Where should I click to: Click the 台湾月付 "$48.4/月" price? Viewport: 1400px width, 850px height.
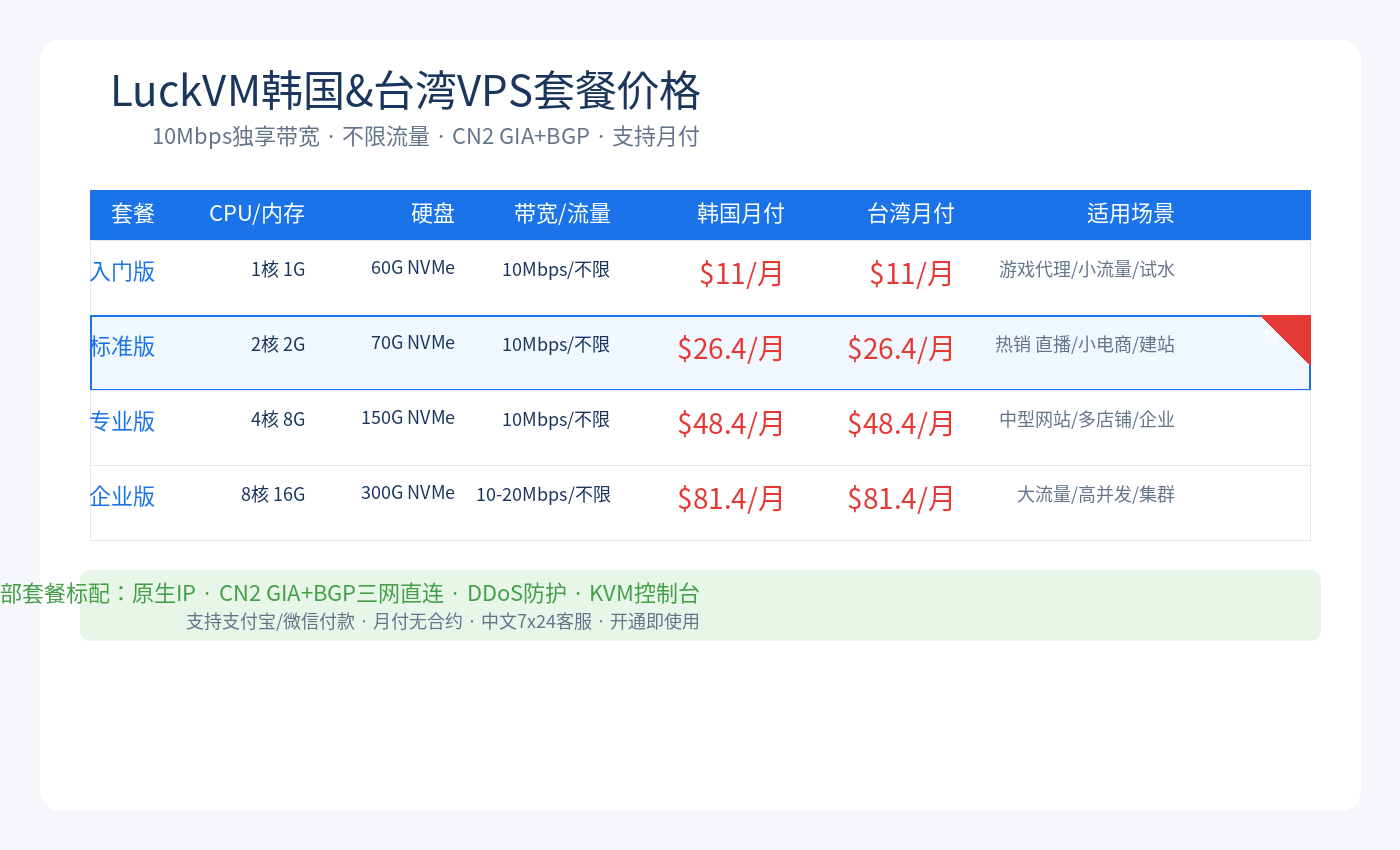point(901,423)
